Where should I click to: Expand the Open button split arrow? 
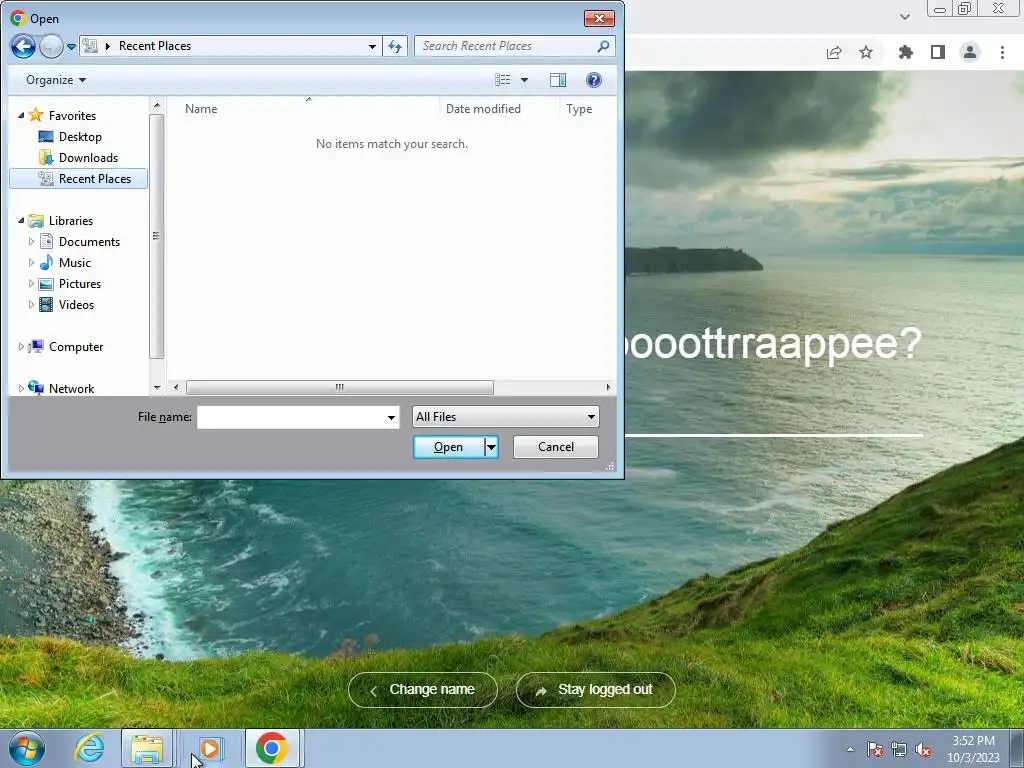(492, 447)
